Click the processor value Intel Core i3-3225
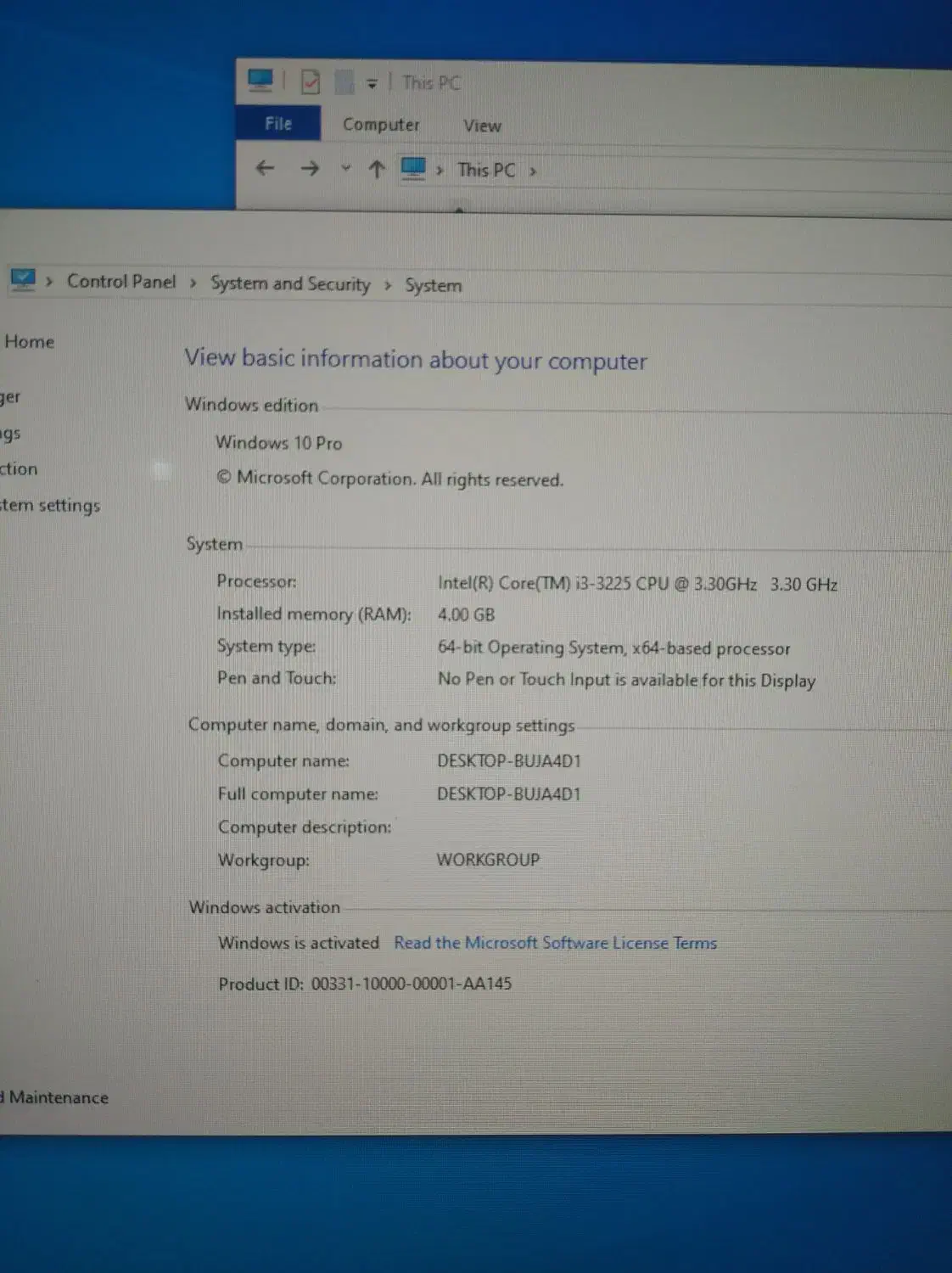Image resolution: width=952 pixels, height=1273 pixels. [637, 584]
